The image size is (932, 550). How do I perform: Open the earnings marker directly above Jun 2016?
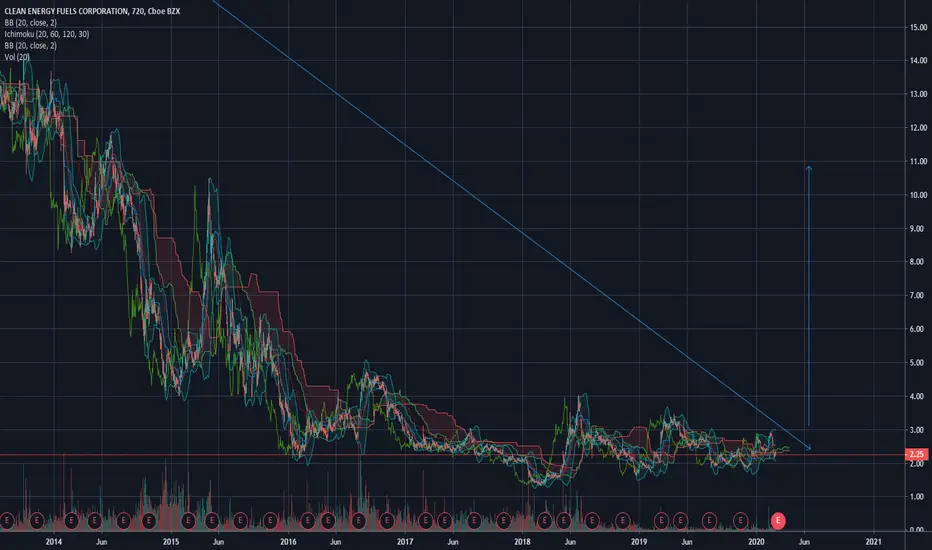point(328,521)
